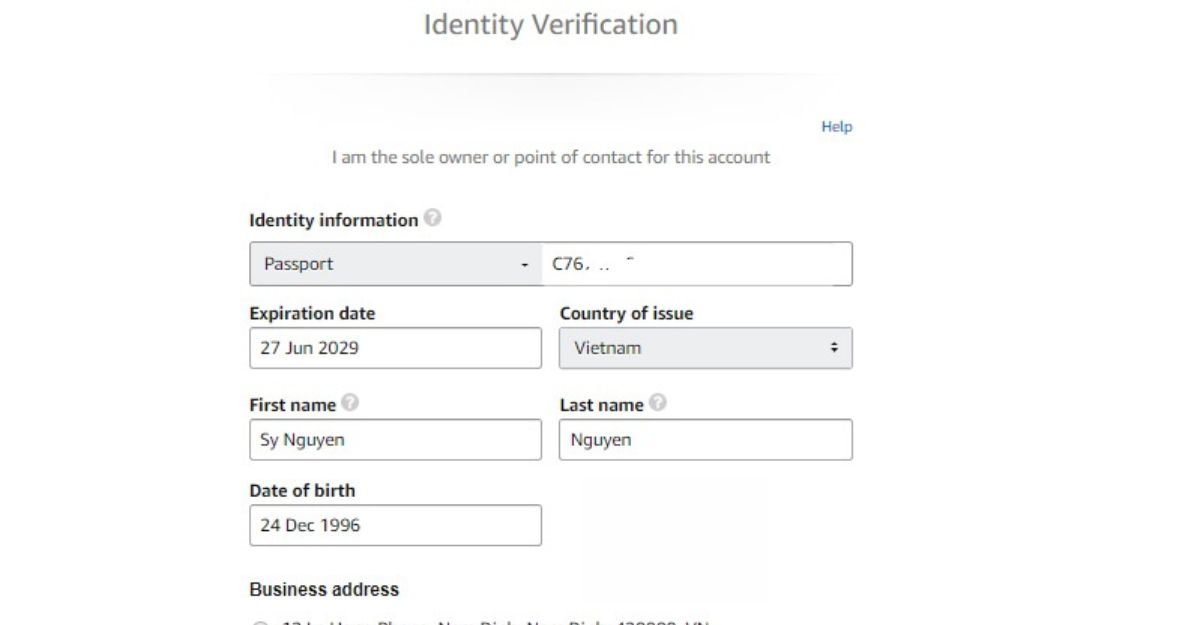Click the Last name field containing Nguyen
1200x625 pixels.
click(705, 440)
